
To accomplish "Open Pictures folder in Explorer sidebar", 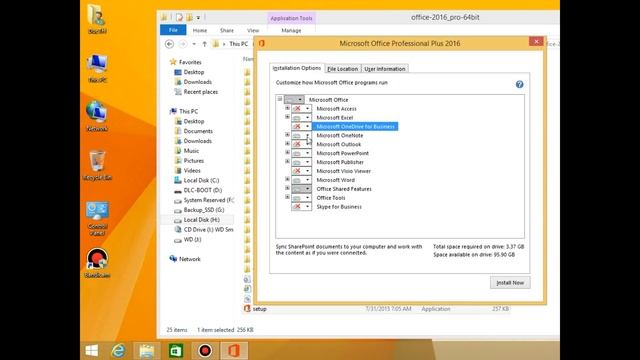I will pyautogui.click(x=193, y=161).
